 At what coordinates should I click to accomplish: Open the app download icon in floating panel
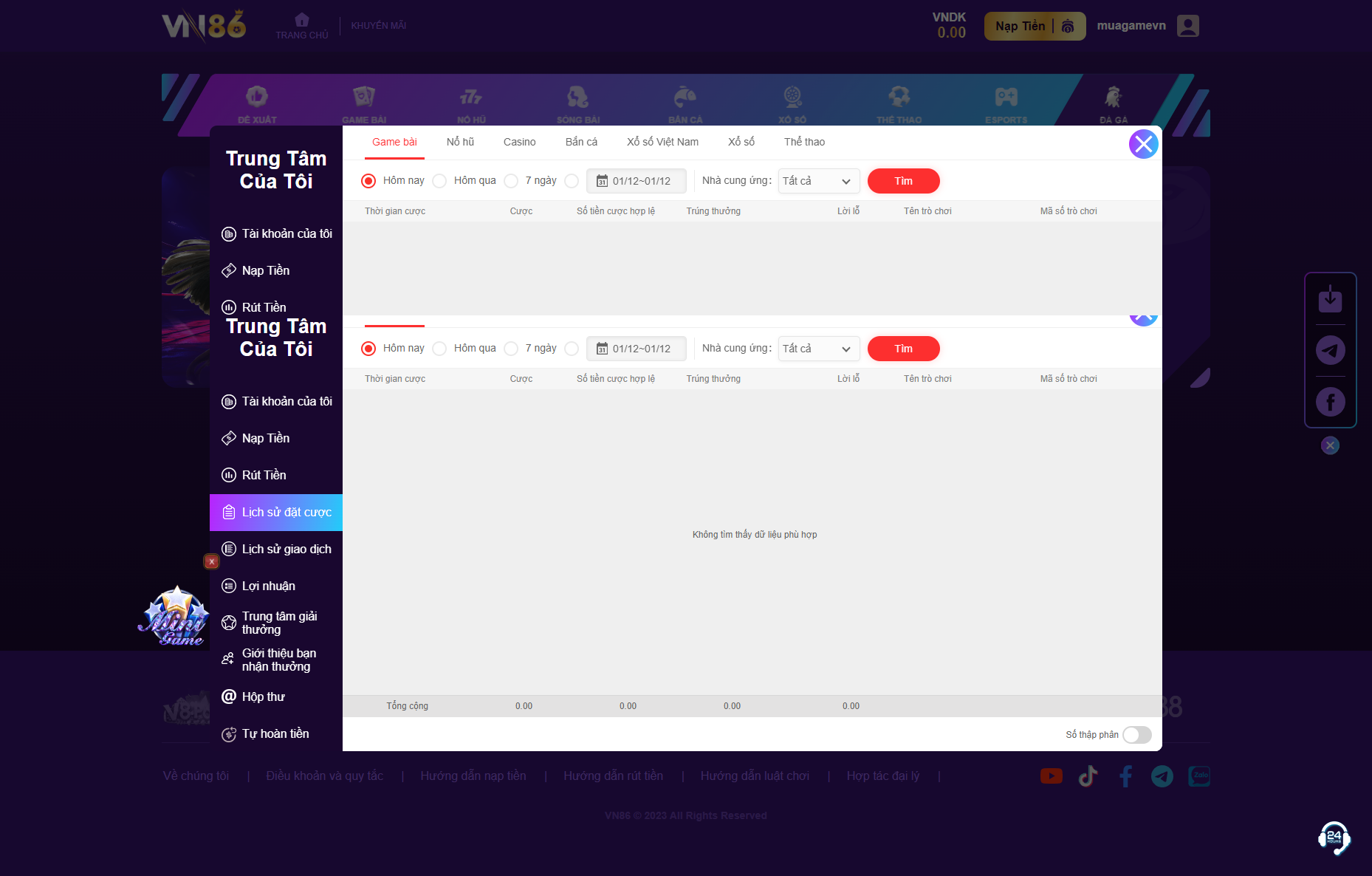(x=1330, y=299)
